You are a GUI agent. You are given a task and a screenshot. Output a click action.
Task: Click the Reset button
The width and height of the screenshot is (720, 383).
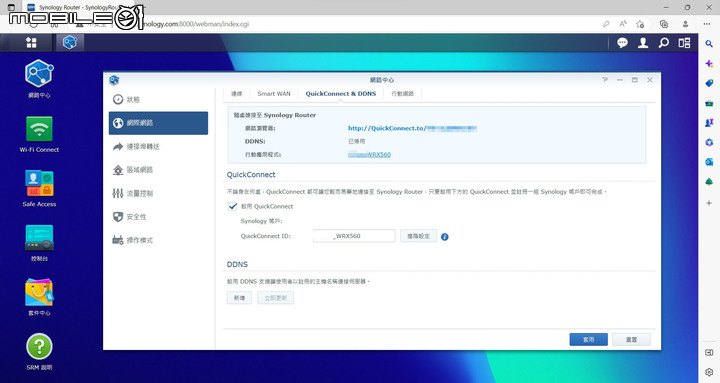(631, 339)
